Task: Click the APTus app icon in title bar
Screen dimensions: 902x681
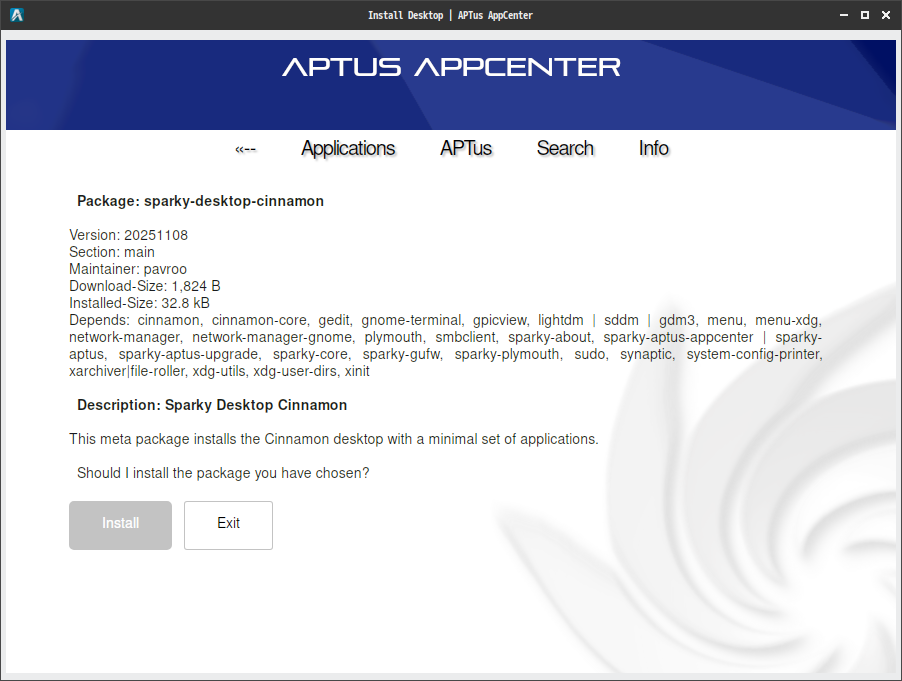Action: [x=17, y=15]
